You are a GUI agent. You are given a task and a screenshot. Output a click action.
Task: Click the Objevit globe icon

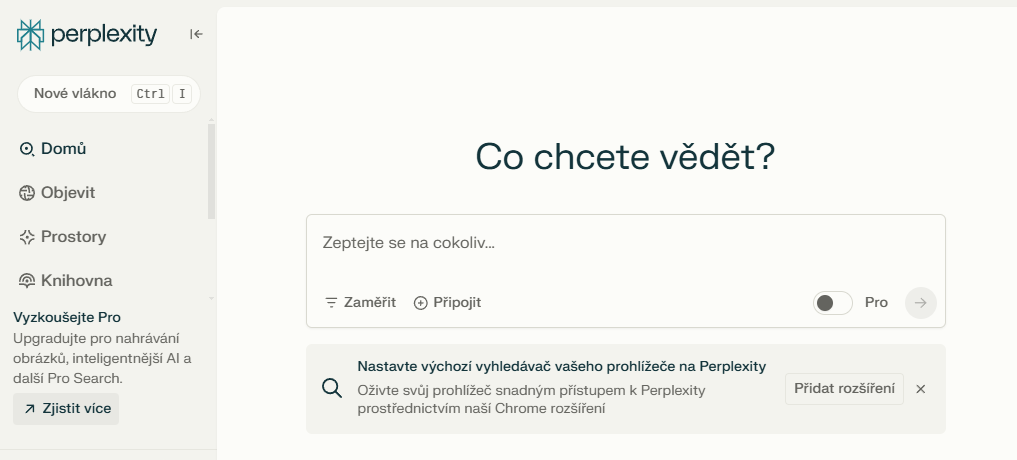coord(27,193)
